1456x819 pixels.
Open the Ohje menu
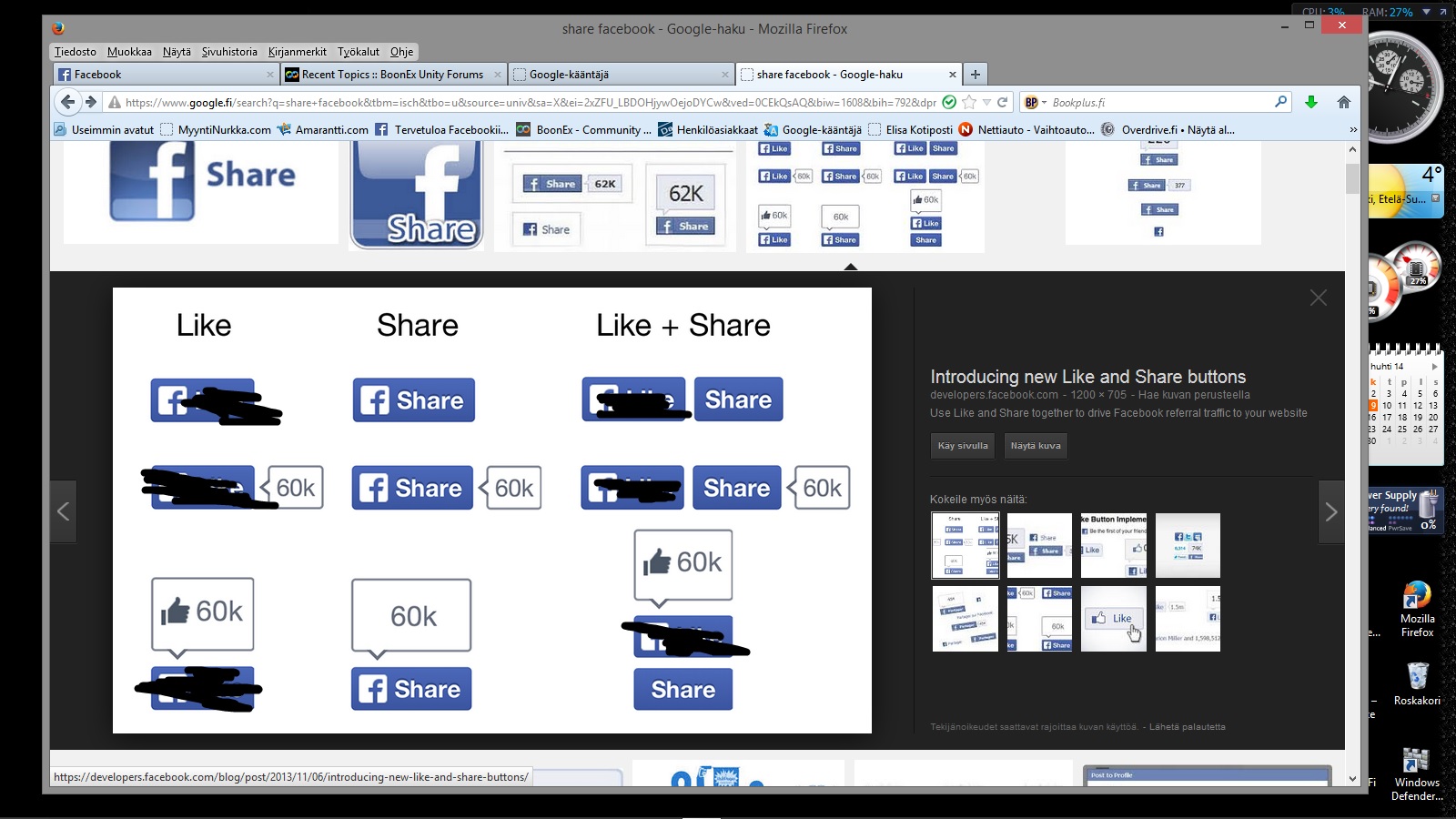point(401,52)
